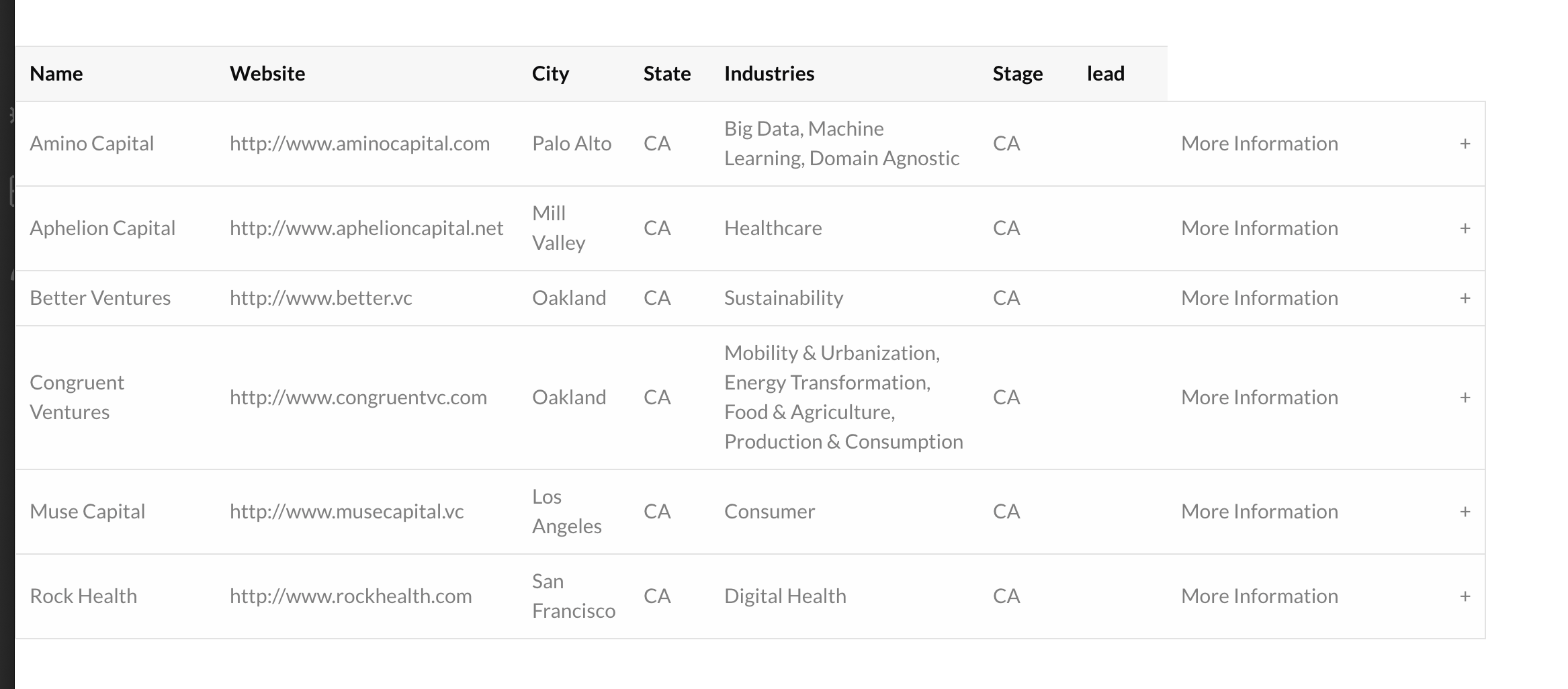This screenshot has height=689, width=1568.
Task: Expand the Amino Capital row plus icon
Action: pyautogui.click(x=1465, y=144)
